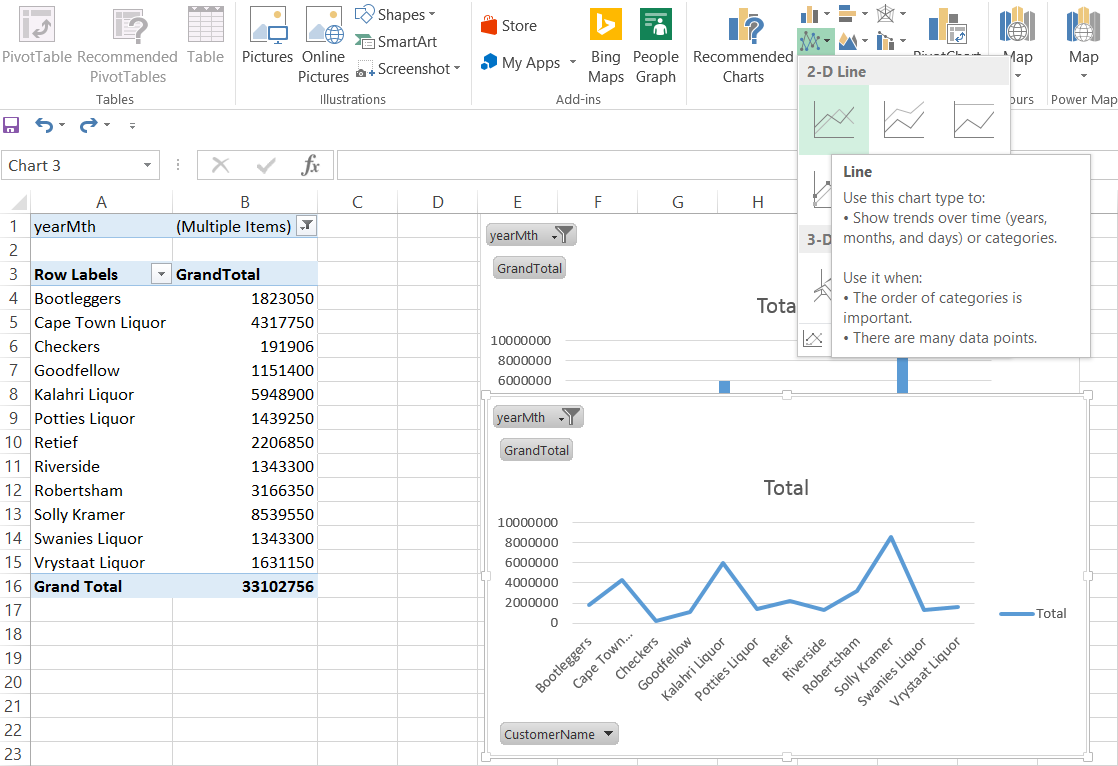Click the Store add-ins button
The image size is (1118, 766).
pos(508,26)
